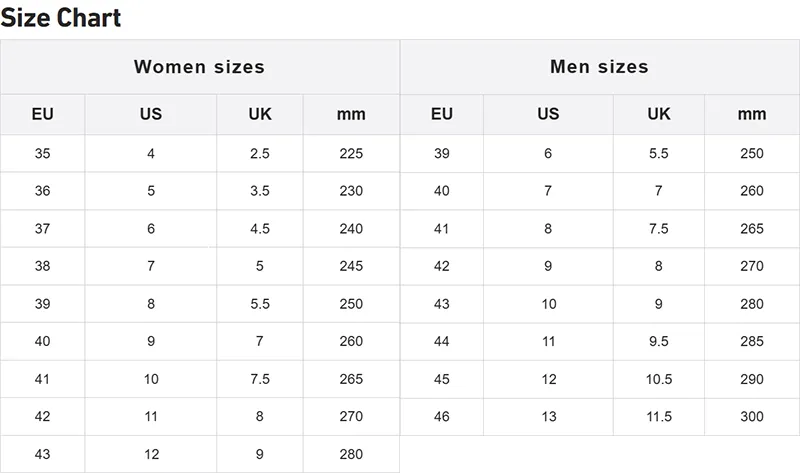Click women's UK size 4.5 cell
The height and width of the screenshot is (473, 800).
pos(260,228)
